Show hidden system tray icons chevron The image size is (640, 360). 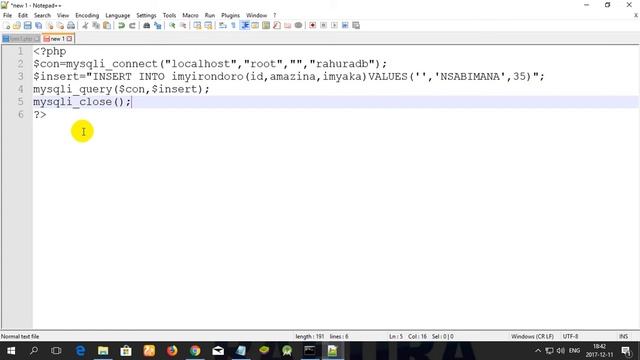(x=538, y=351)
